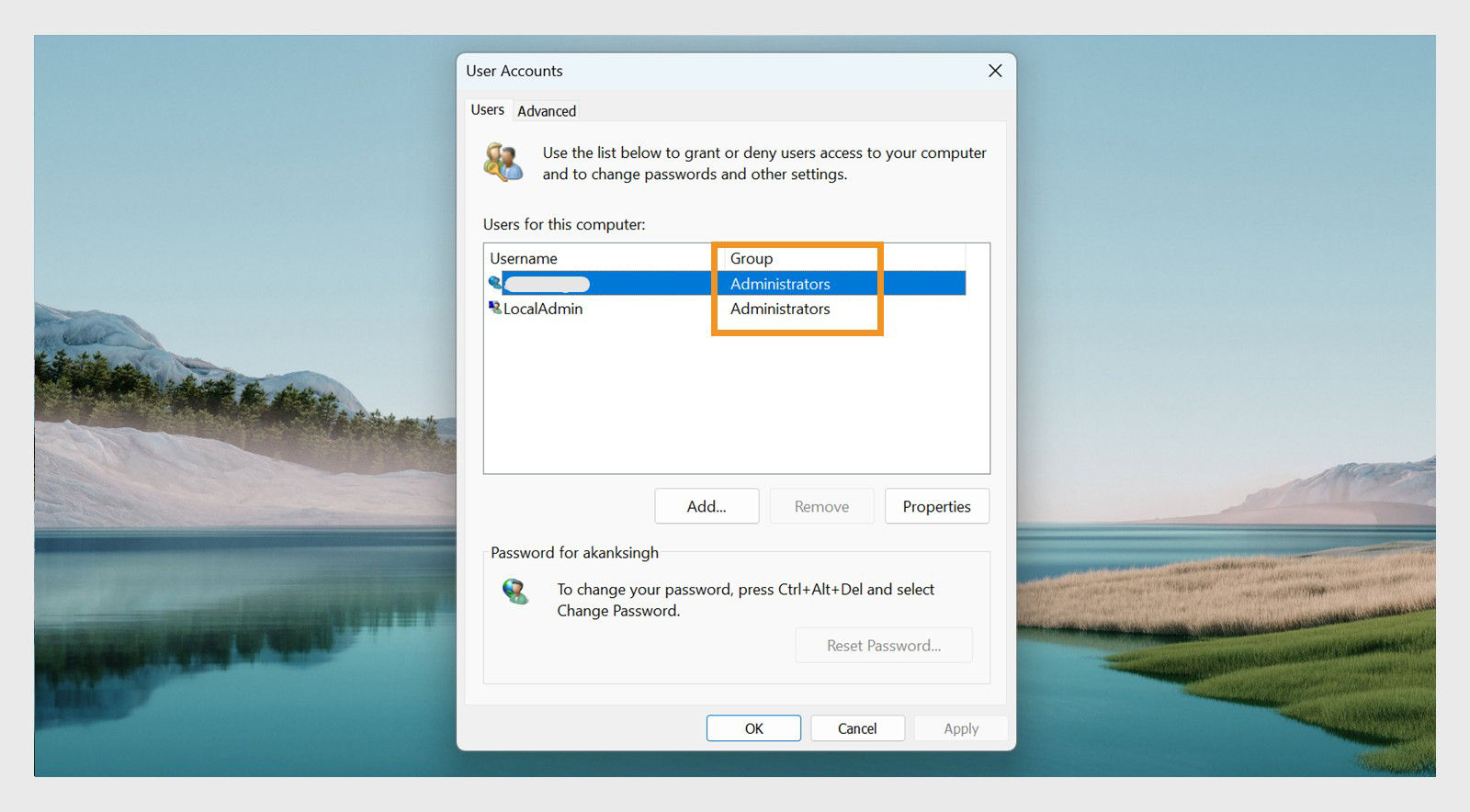1470x812 pixels.
Task: Click Administrators in the highlighted row
Action: pyautogui.click(x=780, y=284)
